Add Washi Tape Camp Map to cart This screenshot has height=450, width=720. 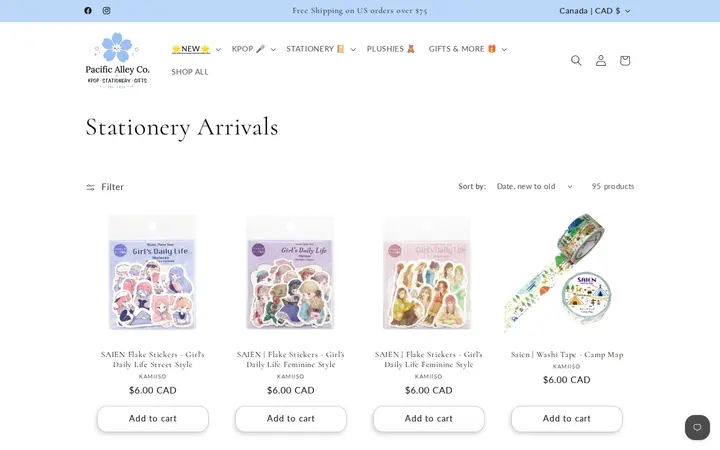pos(567,419)
